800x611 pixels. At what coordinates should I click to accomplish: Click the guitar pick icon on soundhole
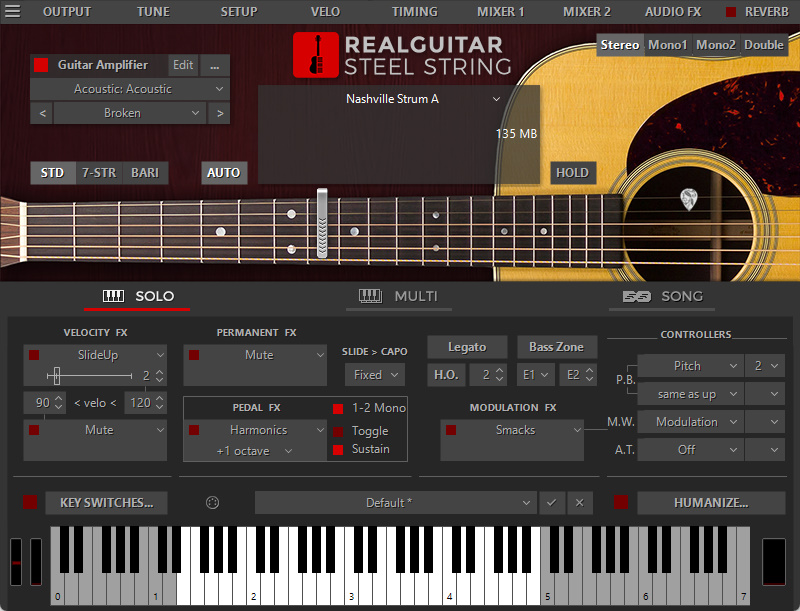point(689,199)
